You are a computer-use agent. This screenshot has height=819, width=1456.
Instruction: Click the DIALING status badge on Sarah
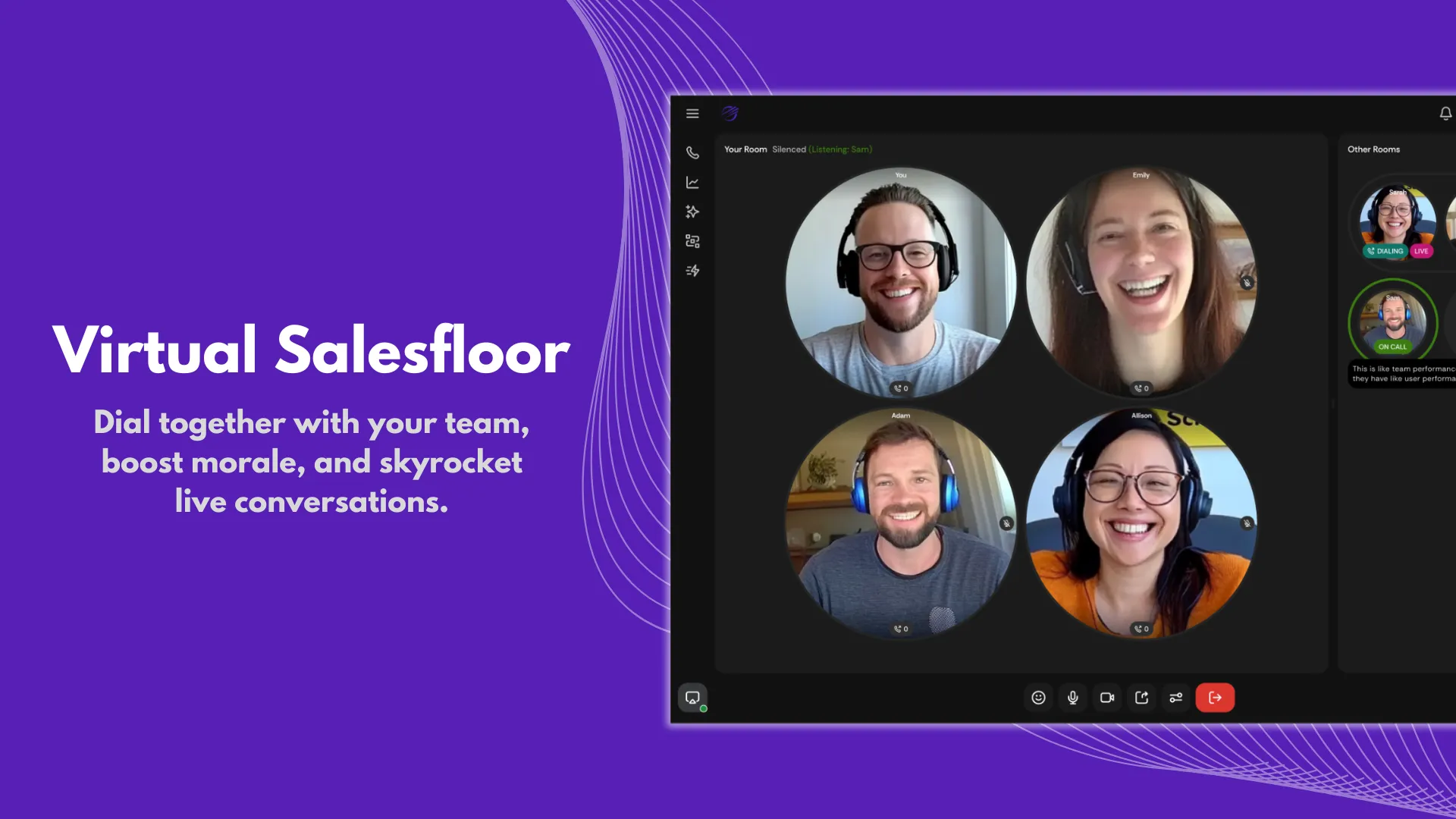tap(1385, 251)
